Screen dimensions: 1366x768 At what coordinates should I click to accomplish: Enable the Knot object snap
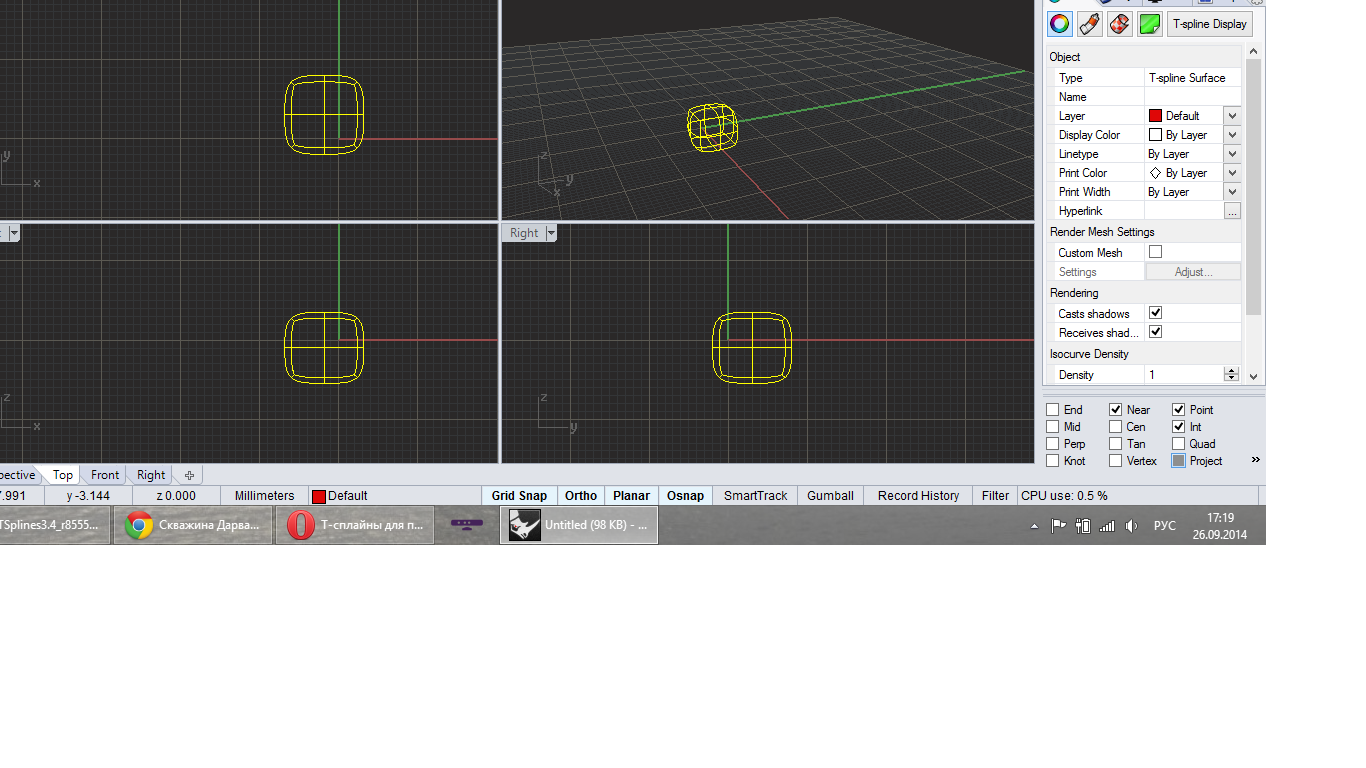click(x=1052, y=461)
